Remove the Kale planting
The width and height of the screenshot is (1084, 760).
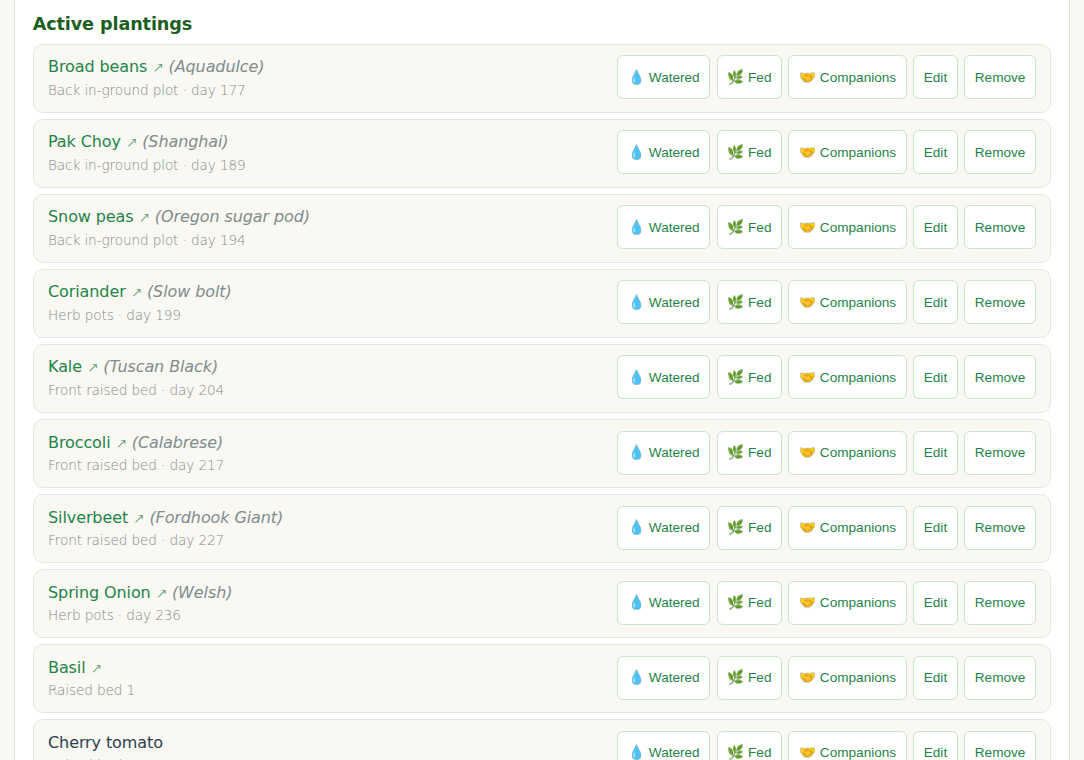tap(1000, 378)
